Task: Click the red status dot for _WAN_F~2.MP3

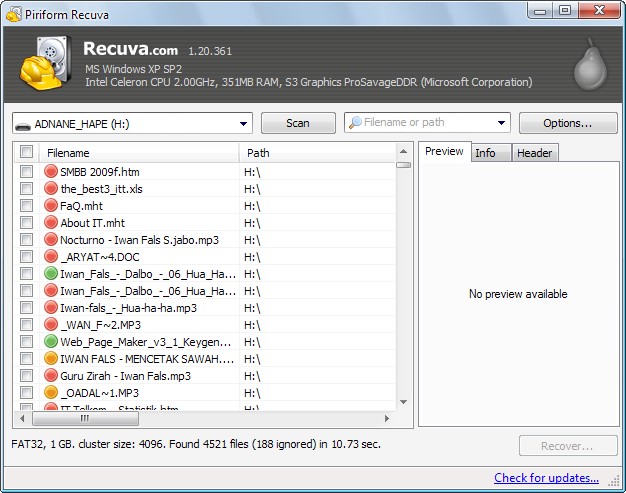Action: click(51, 324)
